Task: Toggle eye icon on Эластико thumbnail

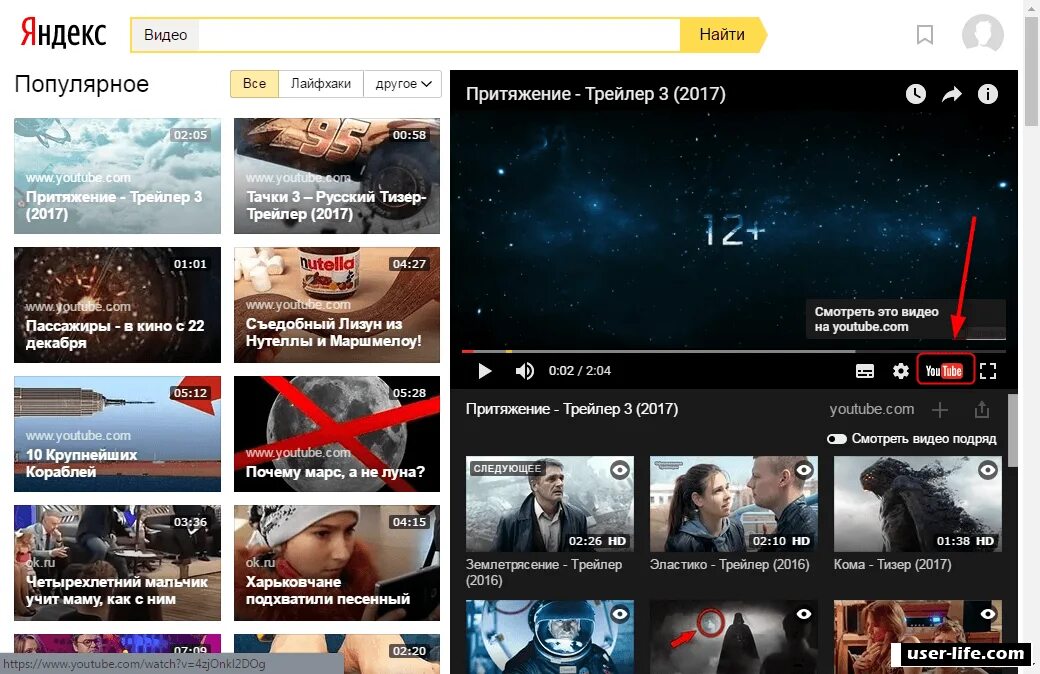Action: (804, 470)
